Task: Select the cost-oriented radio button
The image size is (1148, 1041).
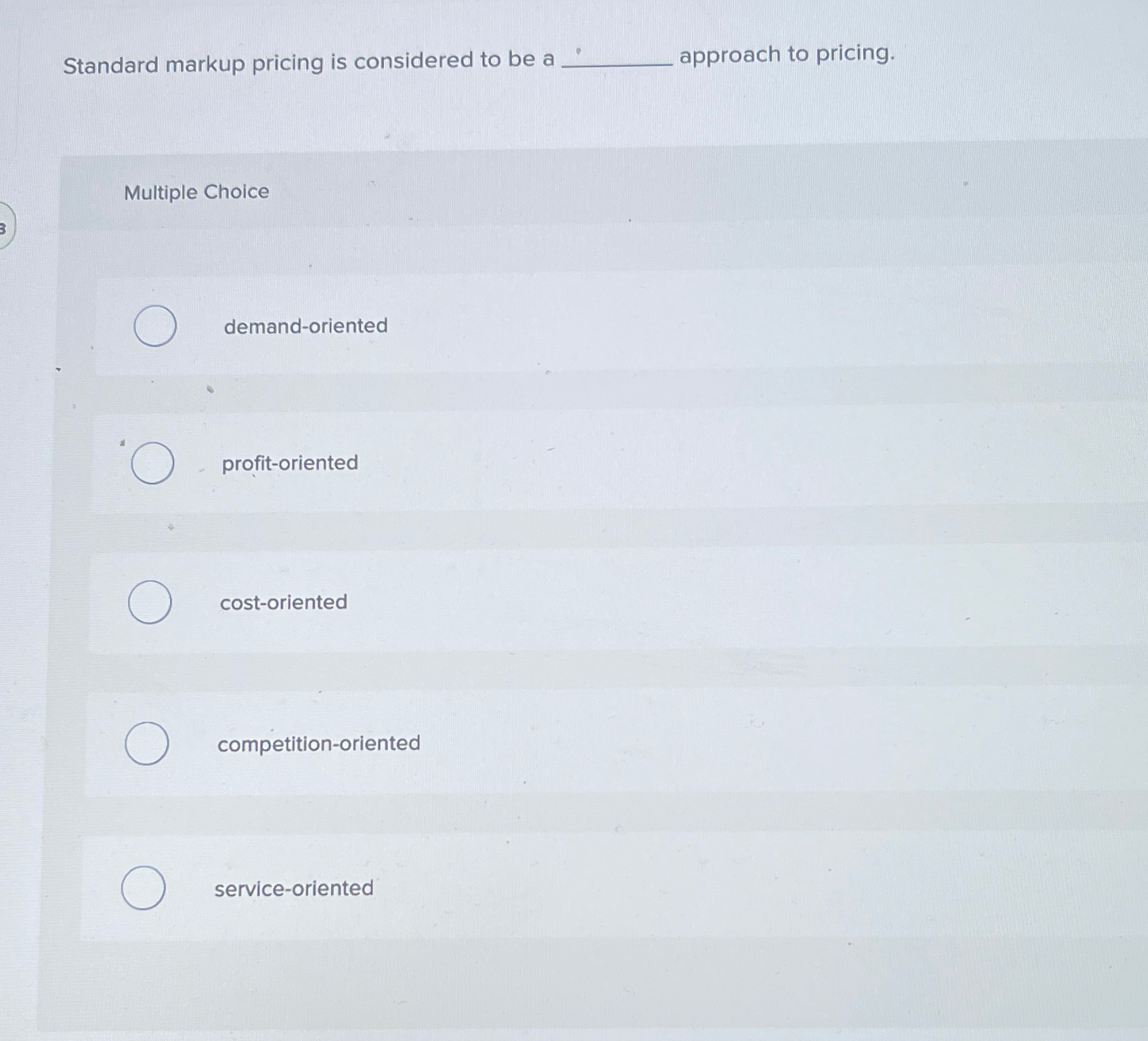Action: tap(150, 603)
